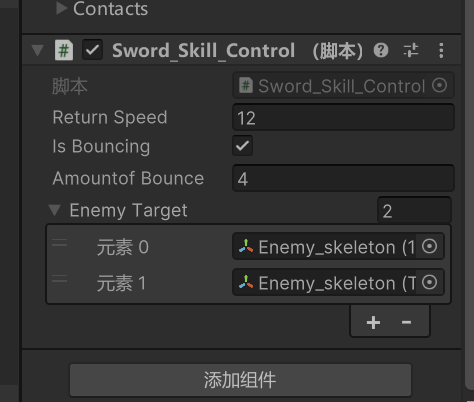Grab the reorder handle of 元素 1

[60, 278]
